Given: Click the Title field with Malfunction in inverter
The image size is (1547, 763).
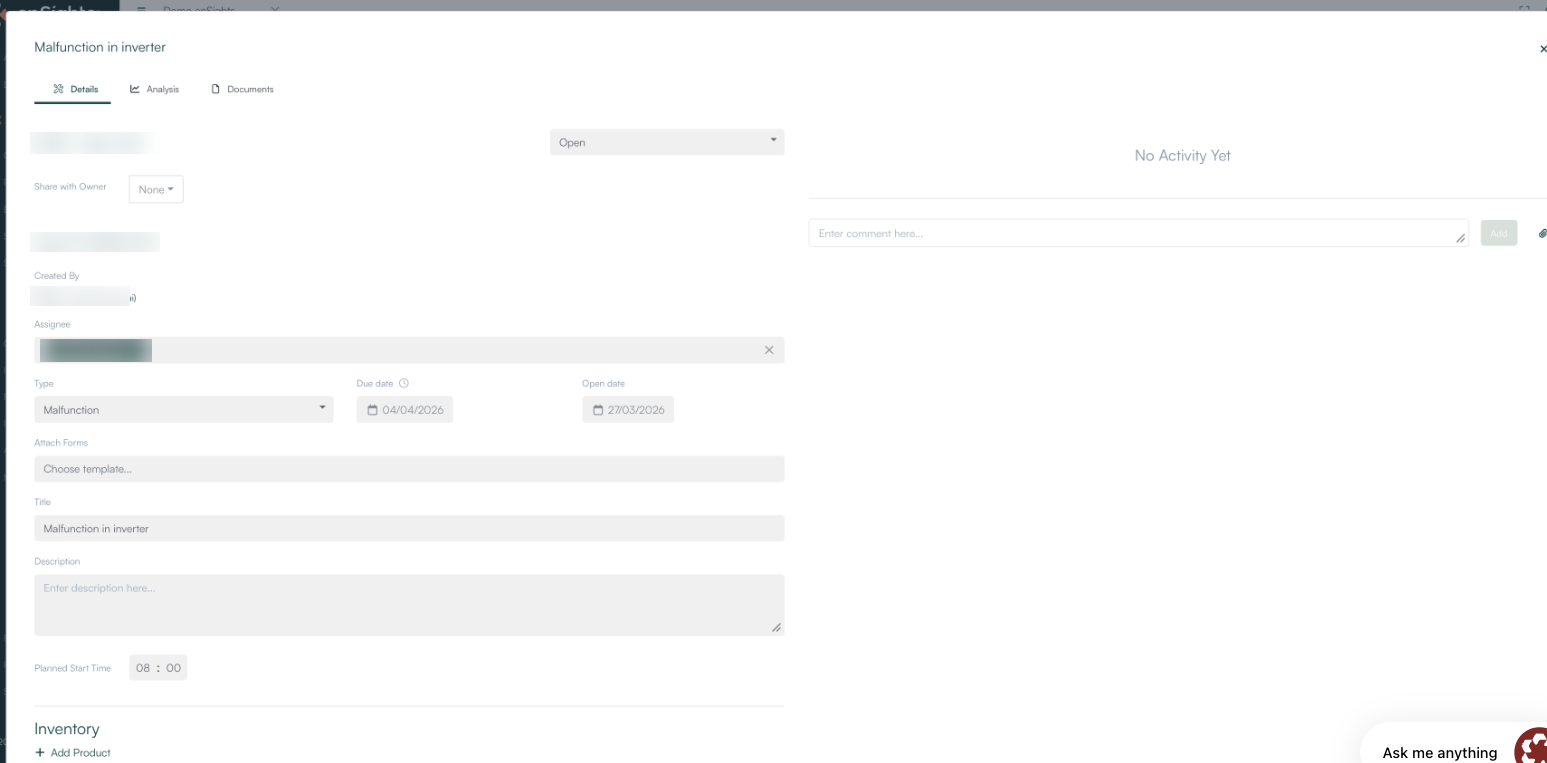Looking at the screenshot, I should pyautogui.click(x=410, y=528).
